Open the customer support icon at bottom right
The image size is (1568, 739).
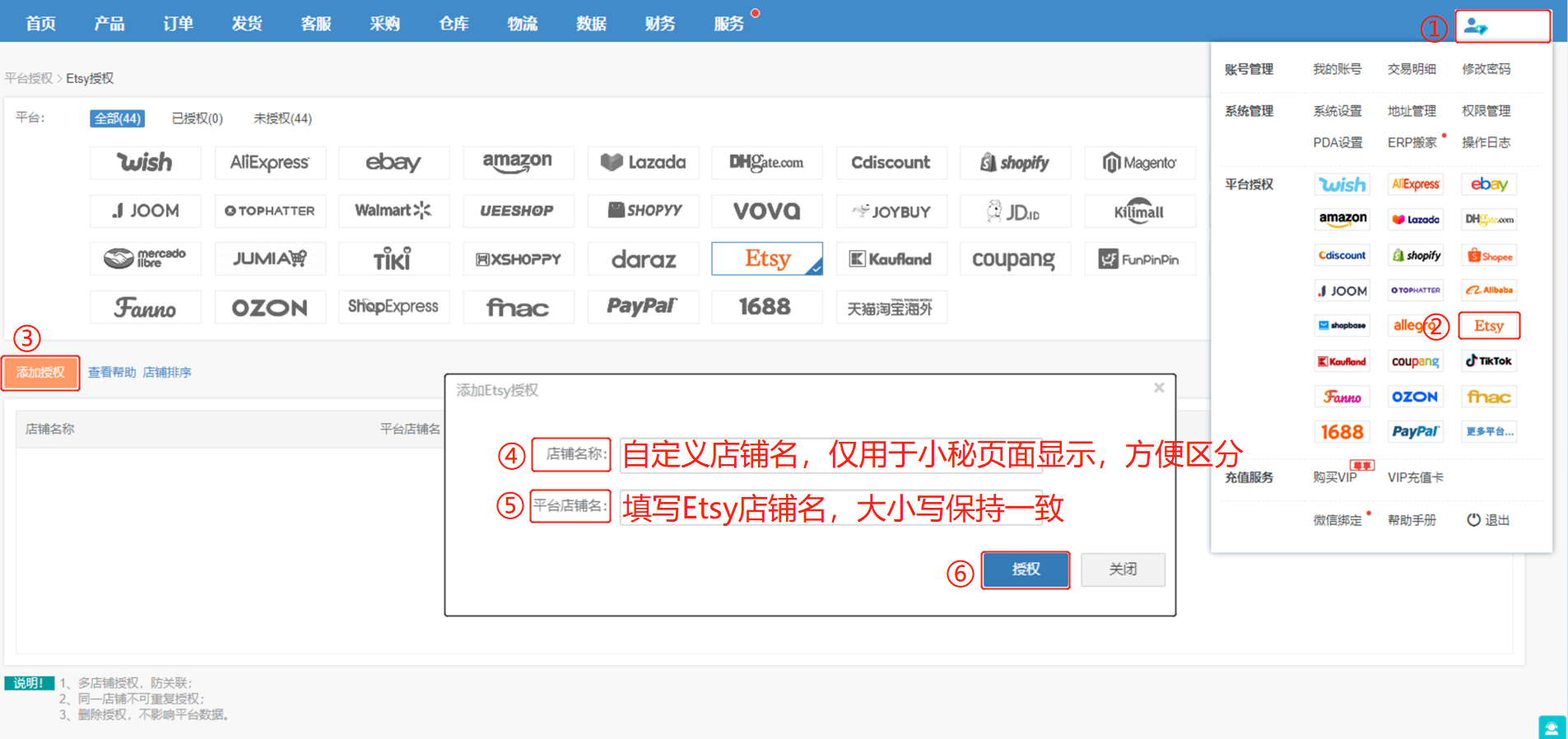[1552, 727]
